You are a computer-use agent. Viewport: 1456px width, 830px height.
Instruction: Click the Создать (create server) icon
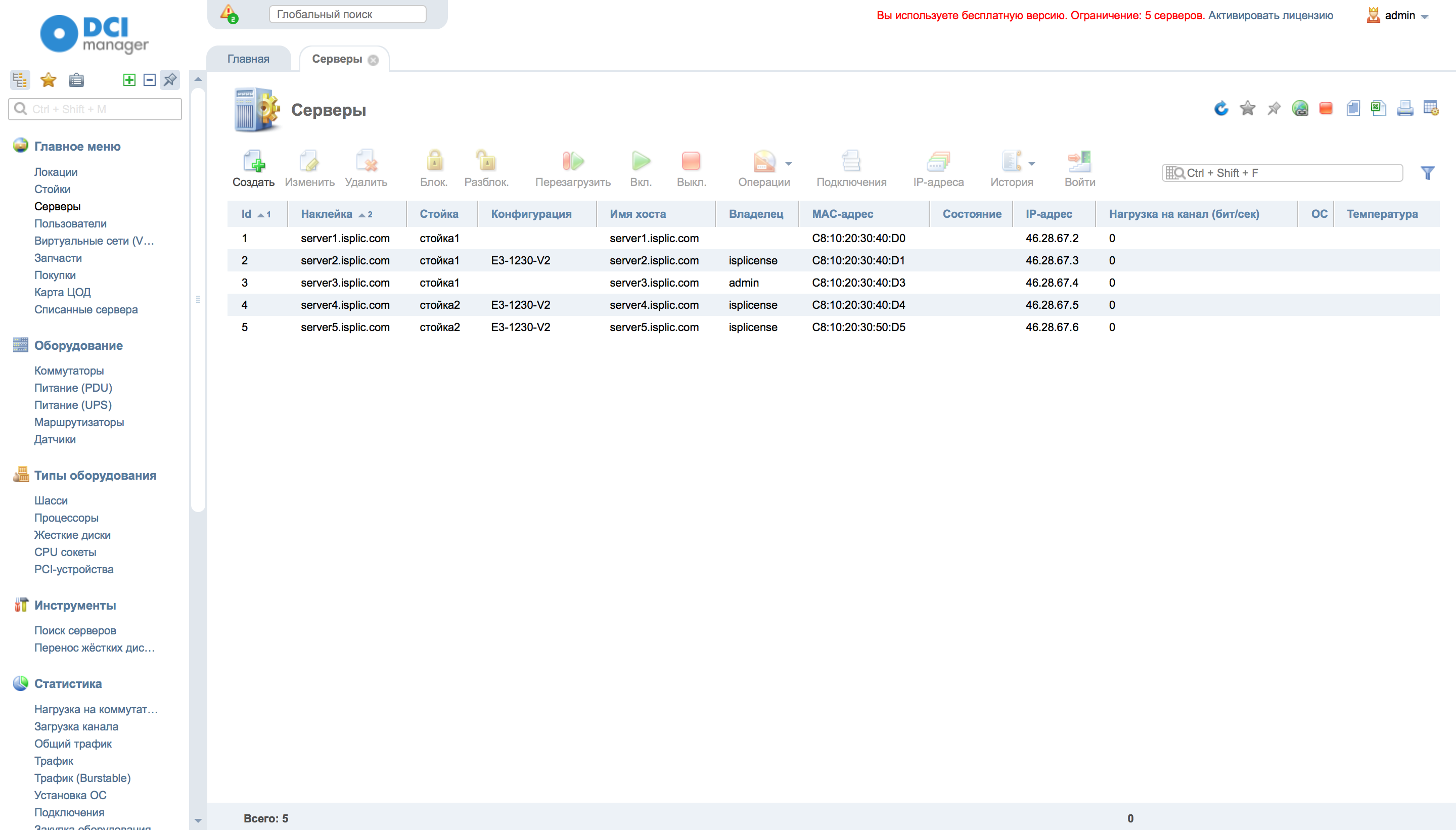(253, 162)
